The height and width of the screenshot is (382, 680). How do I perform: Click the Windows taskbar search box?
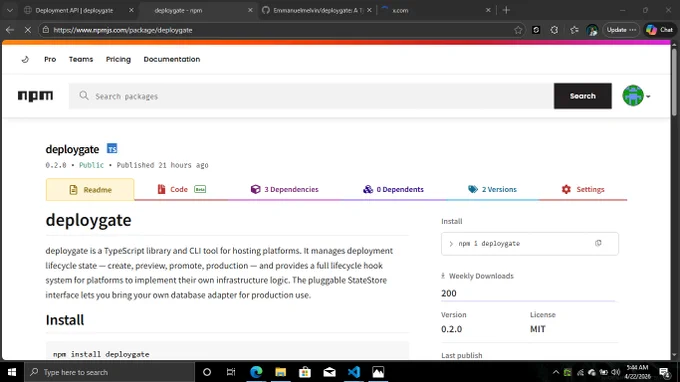109,372
